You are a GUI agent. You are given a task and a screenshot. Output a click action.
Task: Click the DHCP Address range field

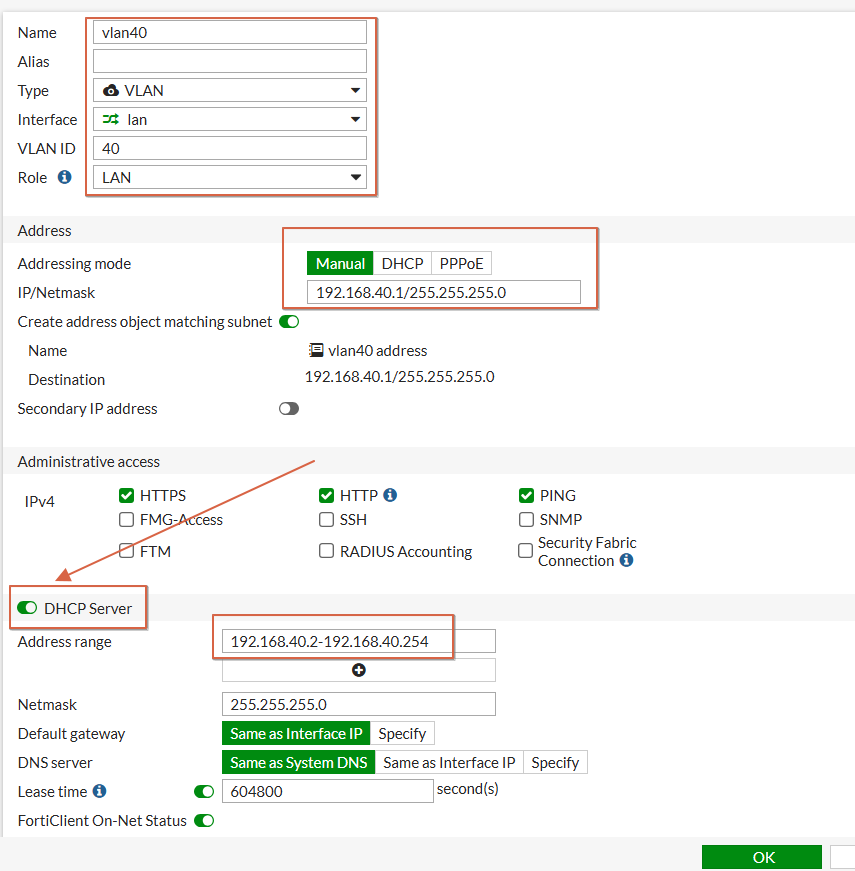(x=358, y=641)
